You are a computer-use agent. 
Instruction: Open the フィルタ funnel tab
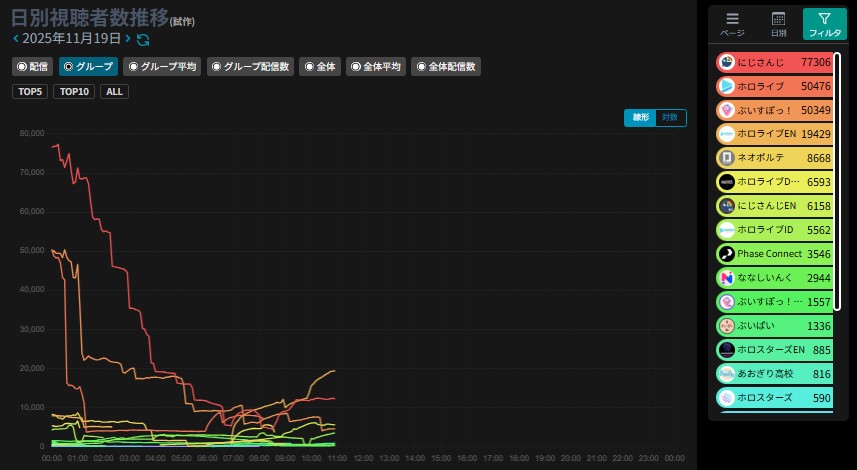click(824, 24)
